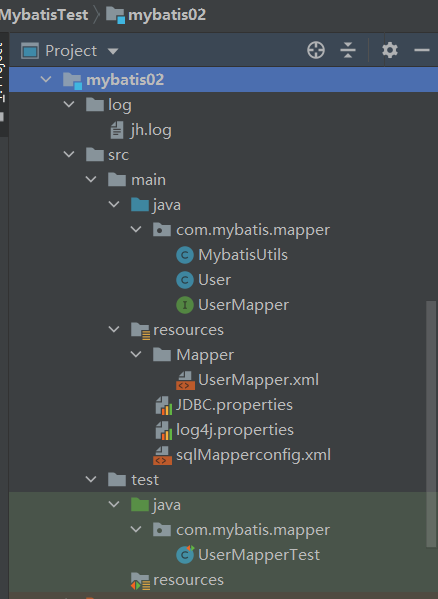Click the blue java sources folder icon
This screenshot has width=438, height=599.
coord(140,205)
